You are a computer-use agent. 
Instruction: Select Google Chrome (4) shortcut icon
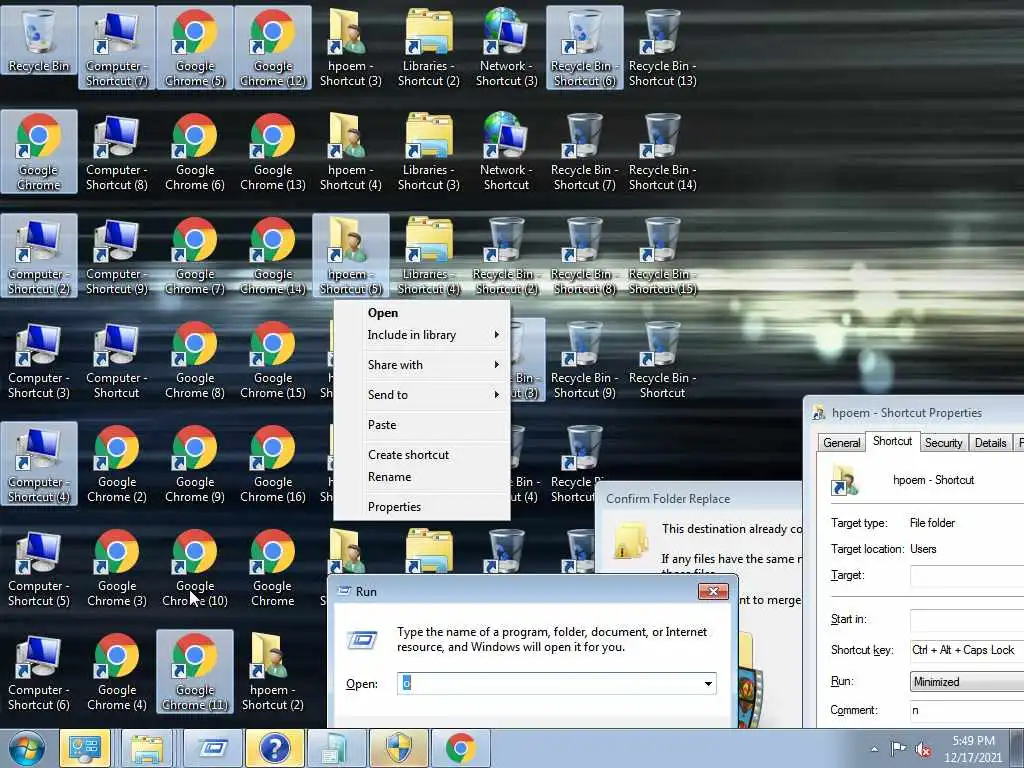[117, 671]
